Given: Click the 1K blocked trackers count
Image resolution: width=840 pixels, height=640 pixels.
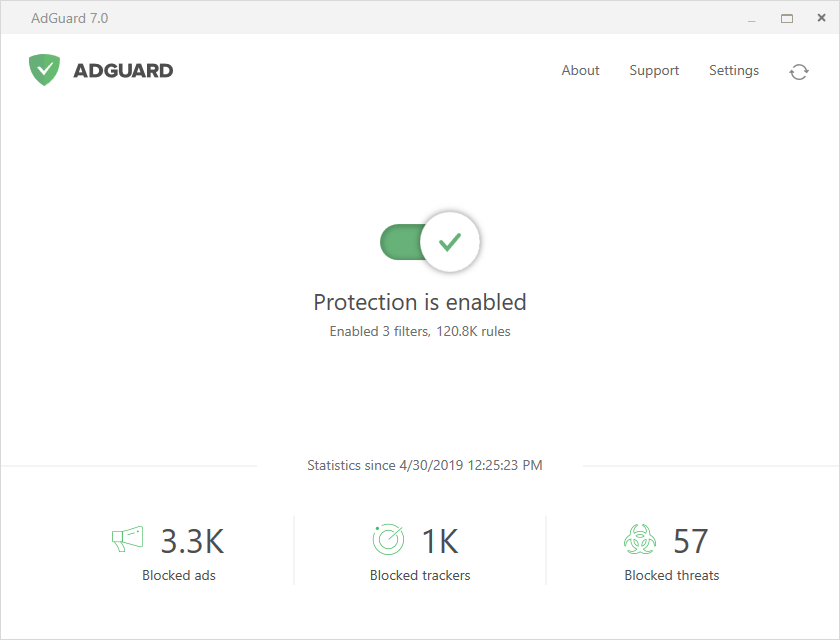Looking at the screenshot, I should tap(440, 541).
